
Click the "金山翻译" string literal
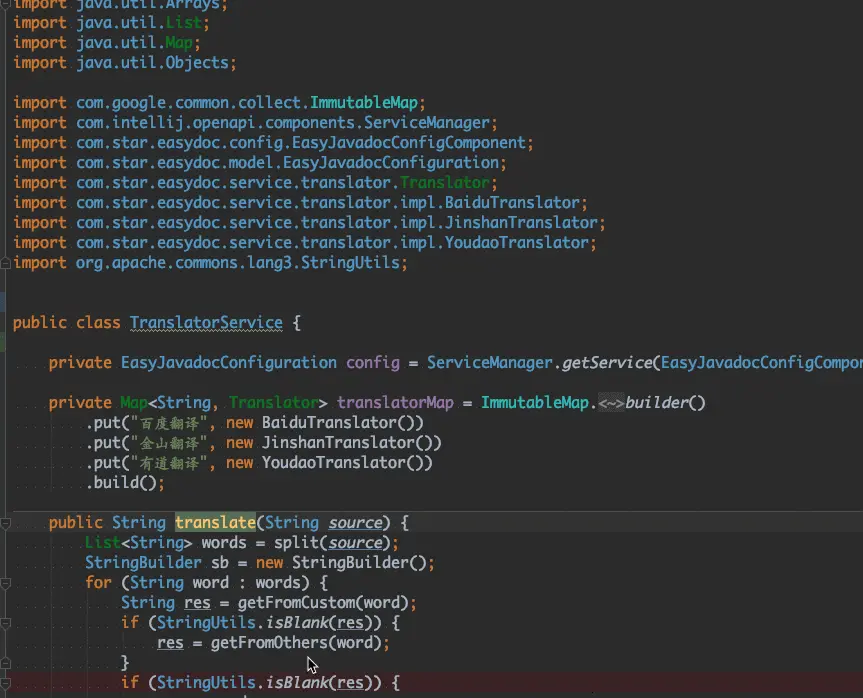click(x=169, y=443)
